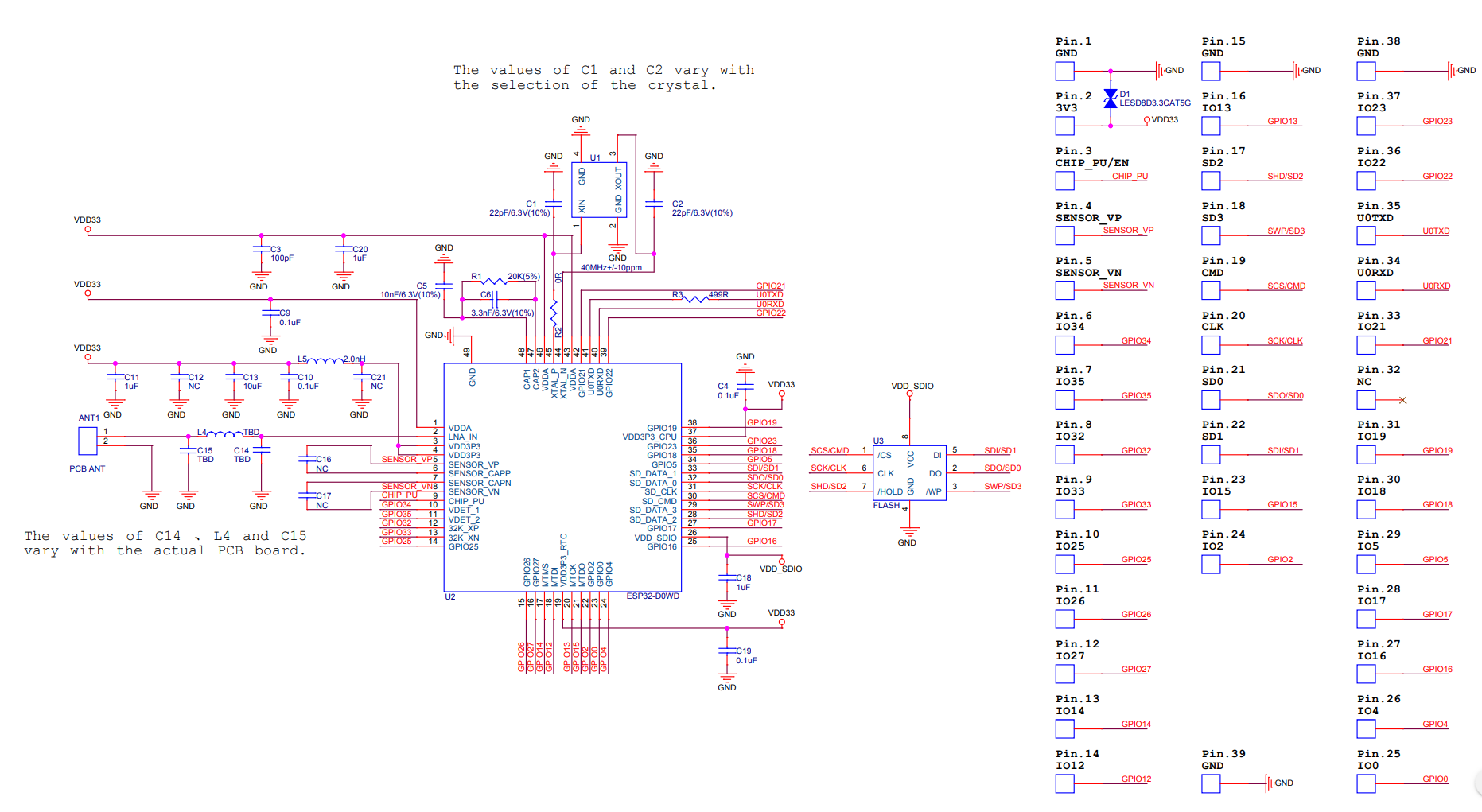Viewport: 1482px width, 812px height.
Task: Select the flash memory symbol U3
Action: point(909,471)
